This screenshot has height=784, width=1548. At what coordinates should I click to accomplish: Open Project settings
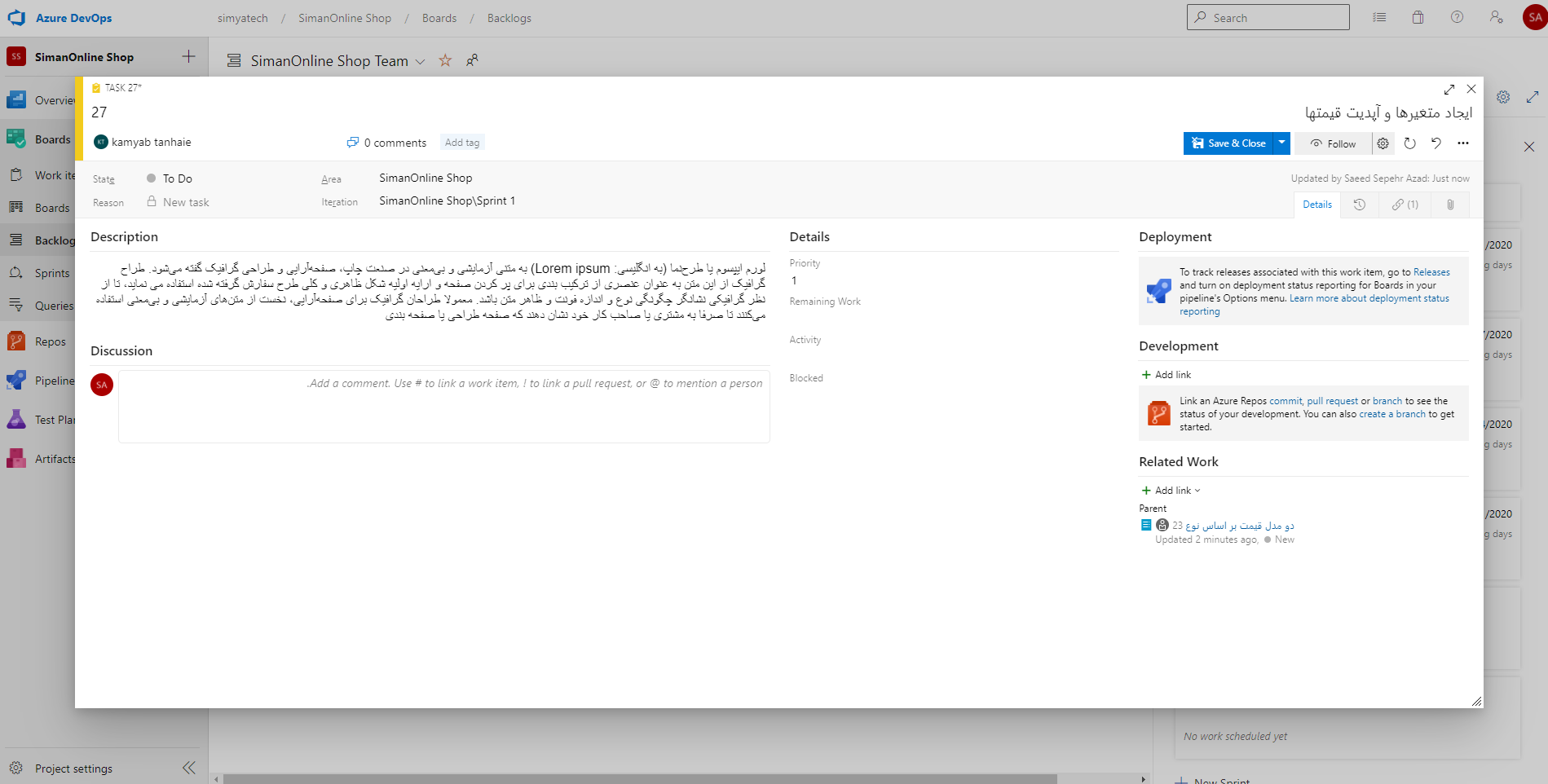tap(73, 769)
